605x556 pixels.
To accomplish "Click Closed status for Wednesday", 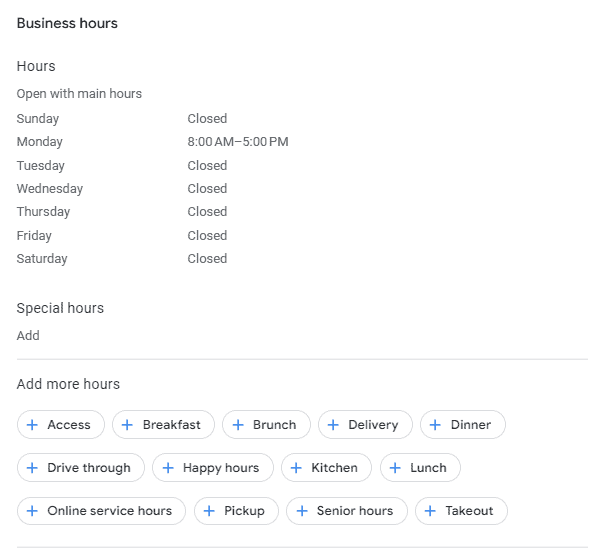I will tap(207, 189).
